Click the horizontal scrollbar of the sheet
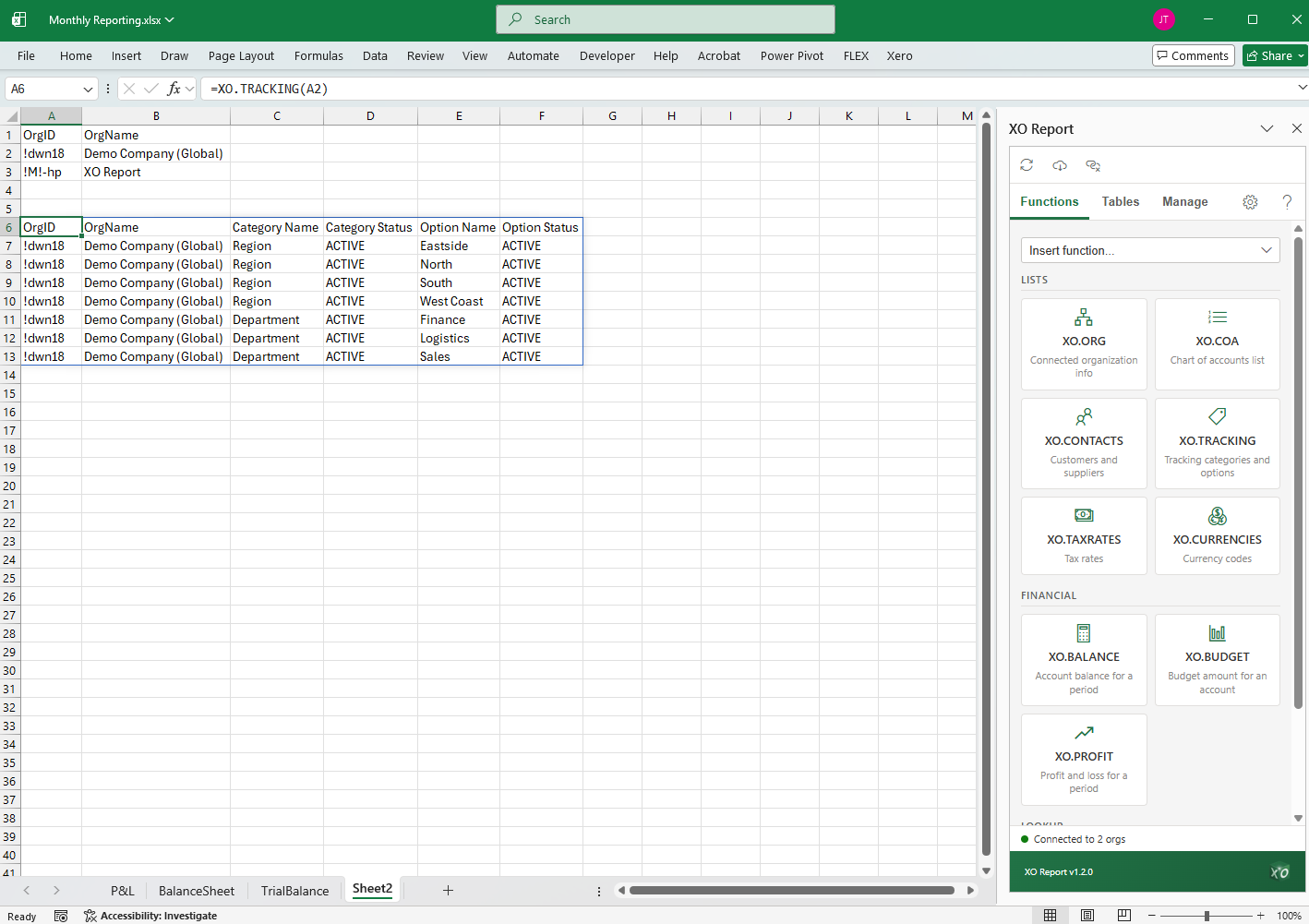Image resolution: width=1309 pixels, height=924 pixels. pyautogui.click(x=792, y=890)
